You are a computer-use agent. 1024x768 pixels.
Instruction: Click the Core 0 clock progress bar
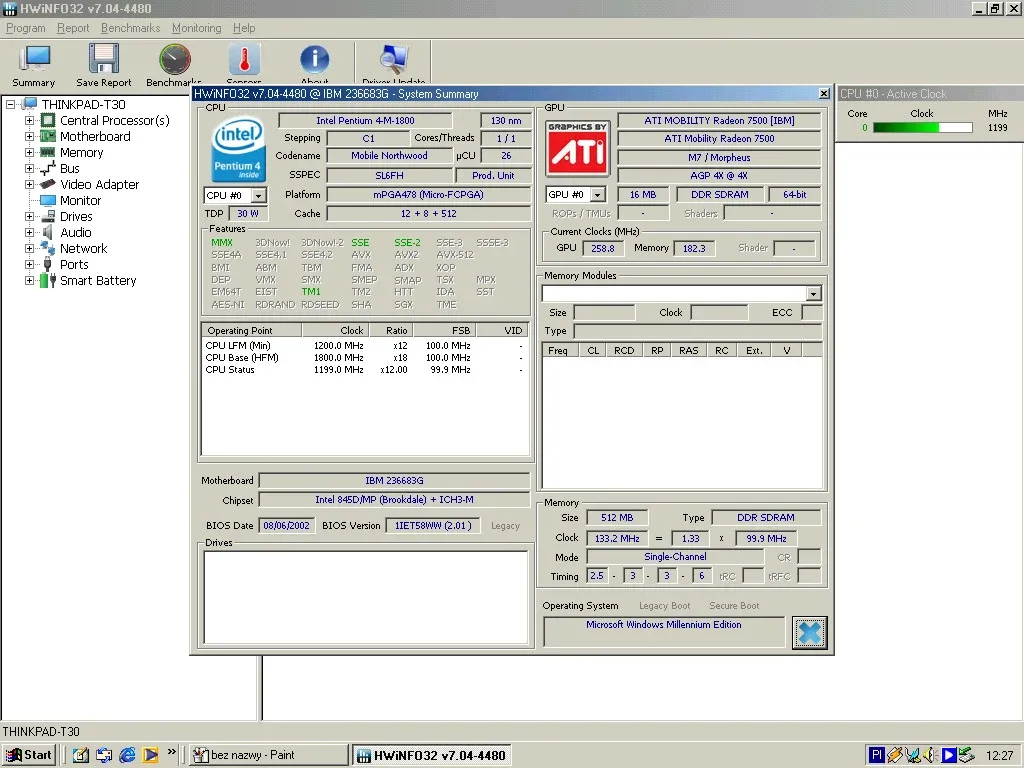(x=923, y=128)
